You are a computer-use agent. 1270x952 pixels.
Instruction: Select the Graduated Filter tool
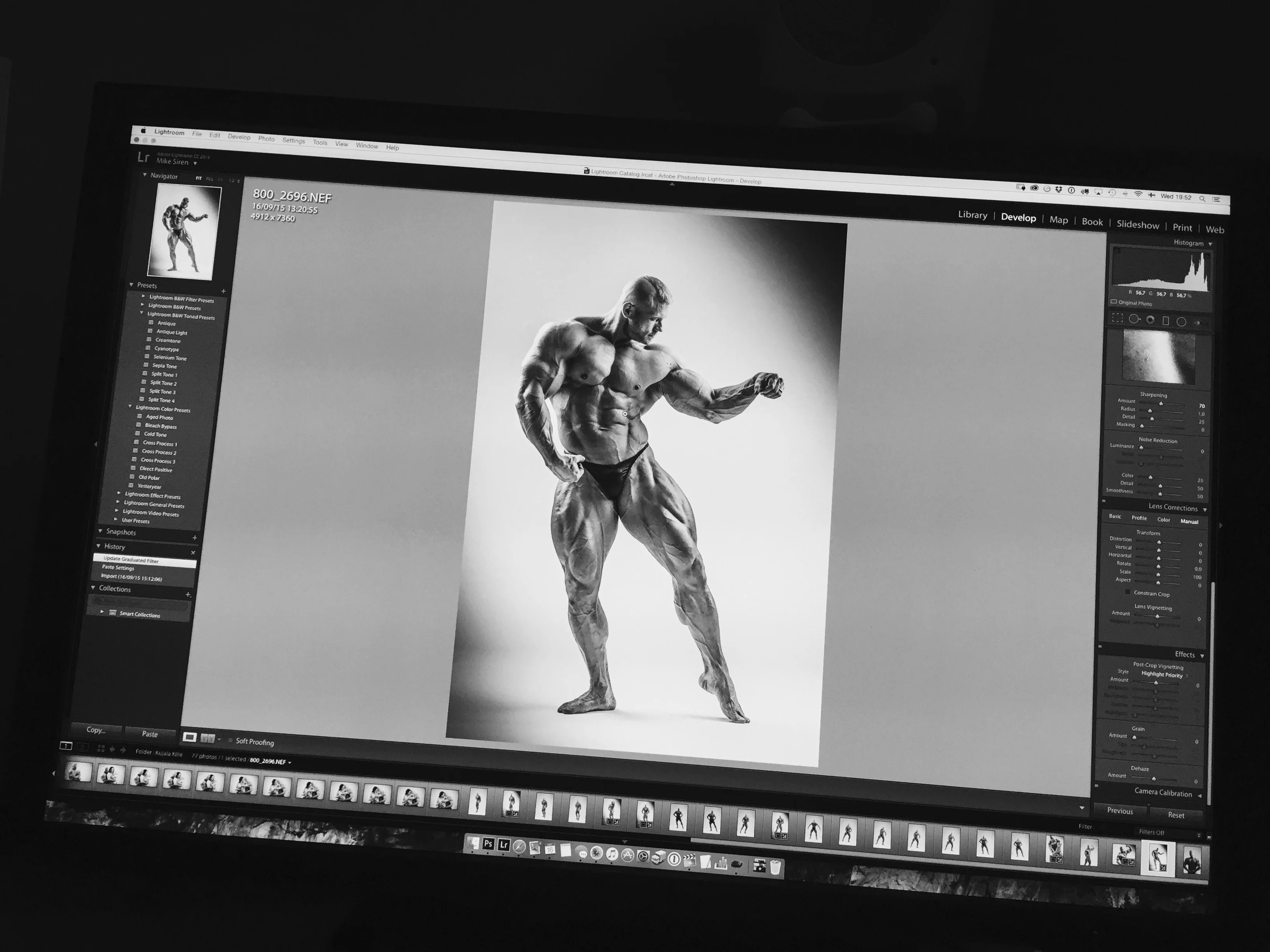pyautogui.click(x=1165, y=321)
